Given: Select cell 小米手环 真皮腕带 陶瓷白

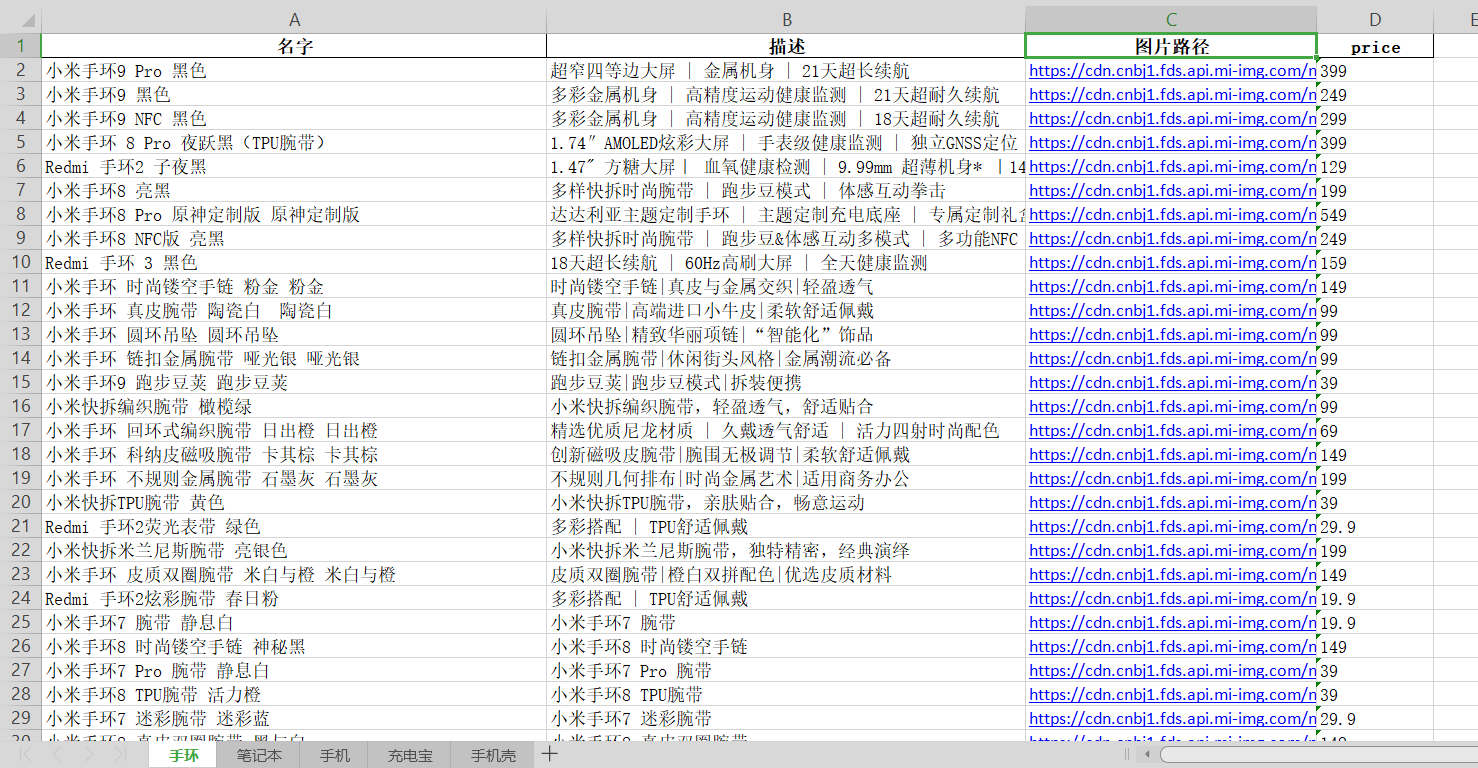Looking at the screenshot, I should click(294, 310).
